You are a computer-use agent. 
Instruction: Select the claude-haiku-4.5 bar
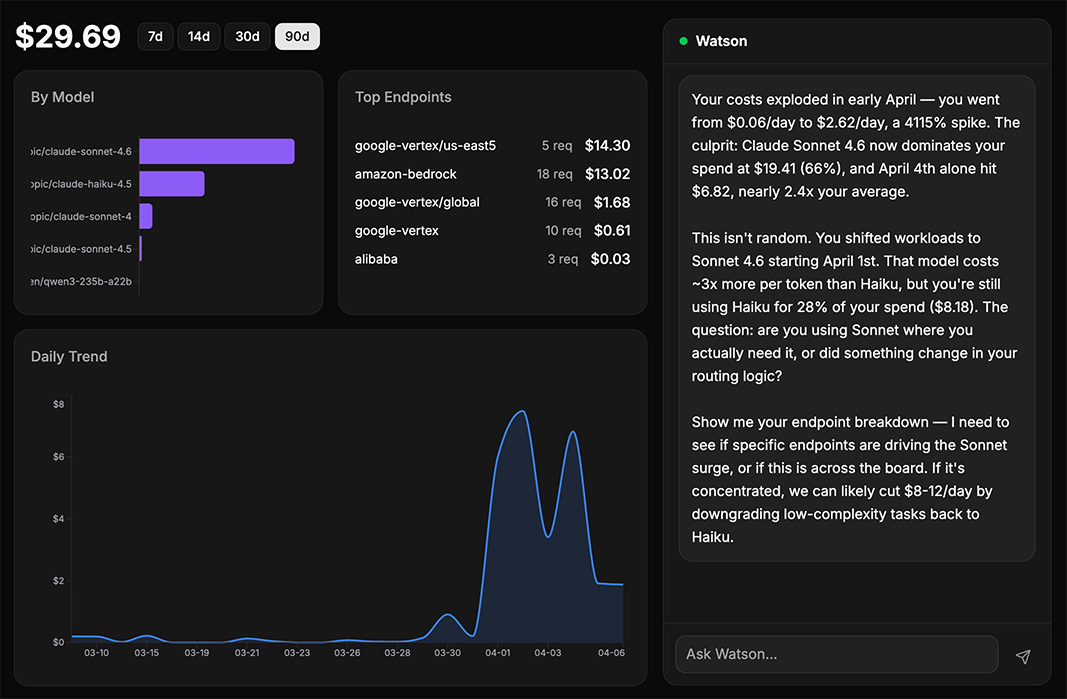tap(172, 183)
